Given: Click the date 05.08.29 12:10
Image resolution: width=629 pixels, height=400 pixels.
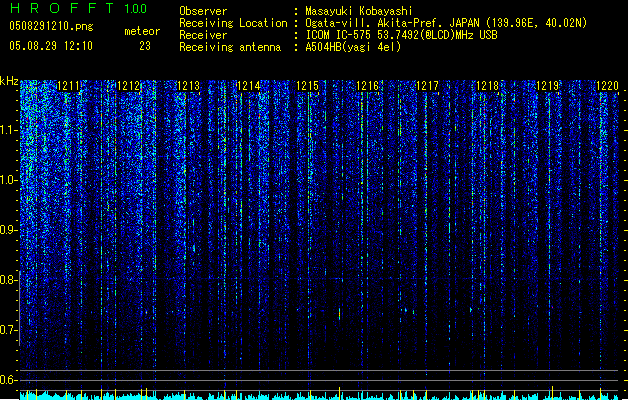Looking at the screenshot, I should pyautogui.click(x=51, y=46).
